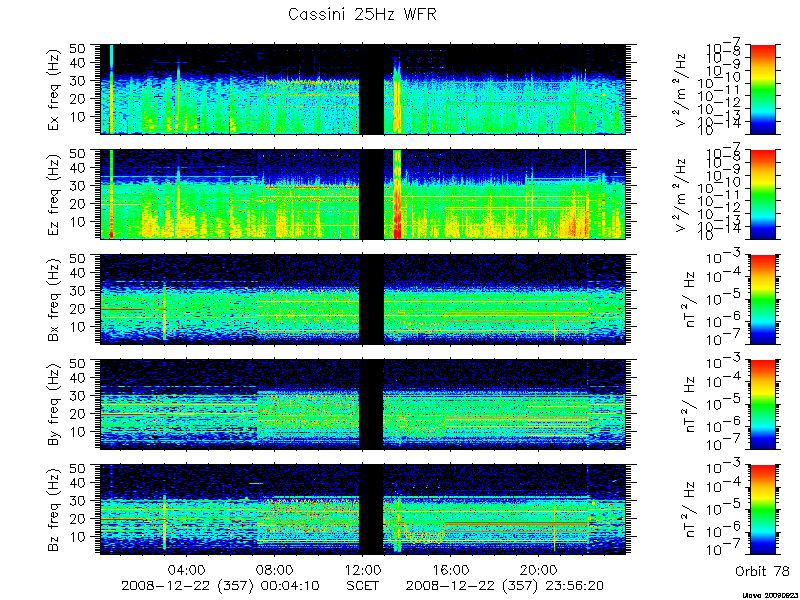Click the '04:00' time axis label
Viewport: 800px width, 600px height.
pyautogui.click(x=187, y=570)
